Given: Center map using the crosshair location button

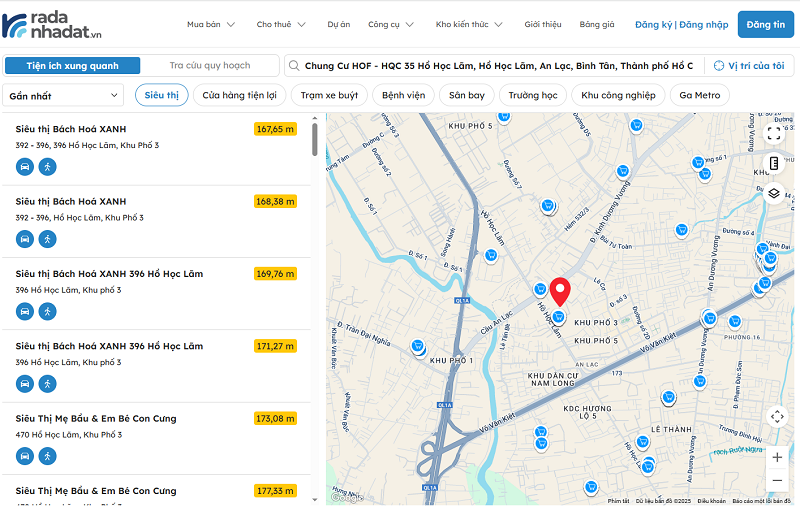Looking at the screenshot, I should tap(777, 417).
